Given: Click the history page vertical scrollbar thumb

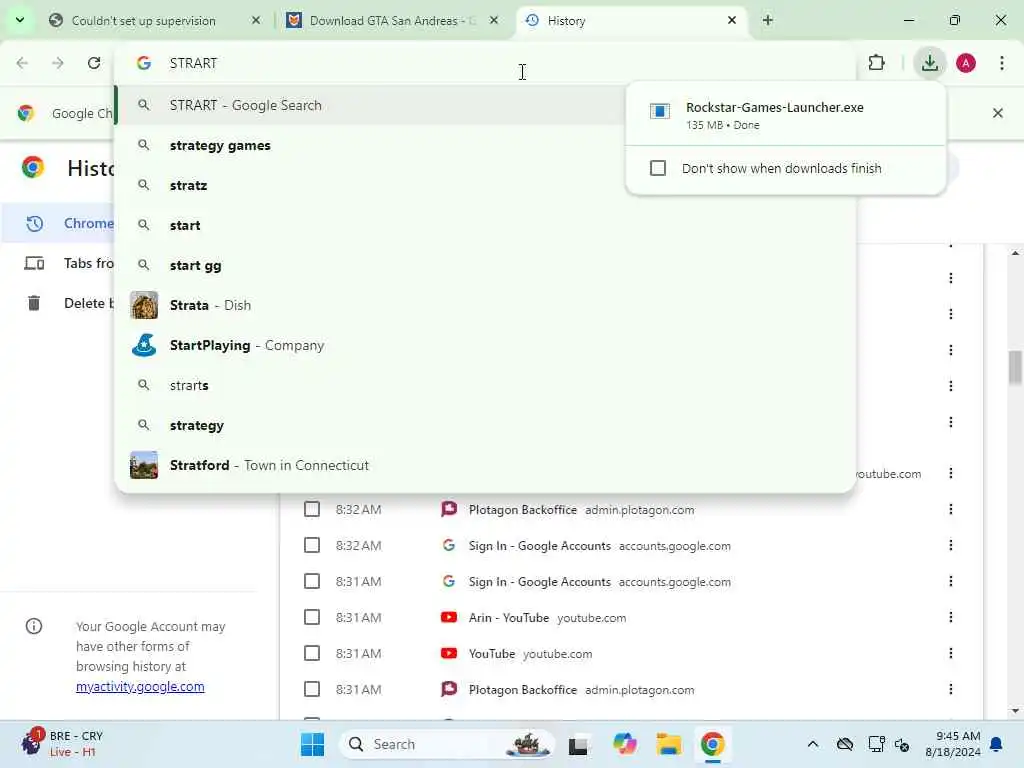Looking at the screenshot, I should coord(1014,368).
